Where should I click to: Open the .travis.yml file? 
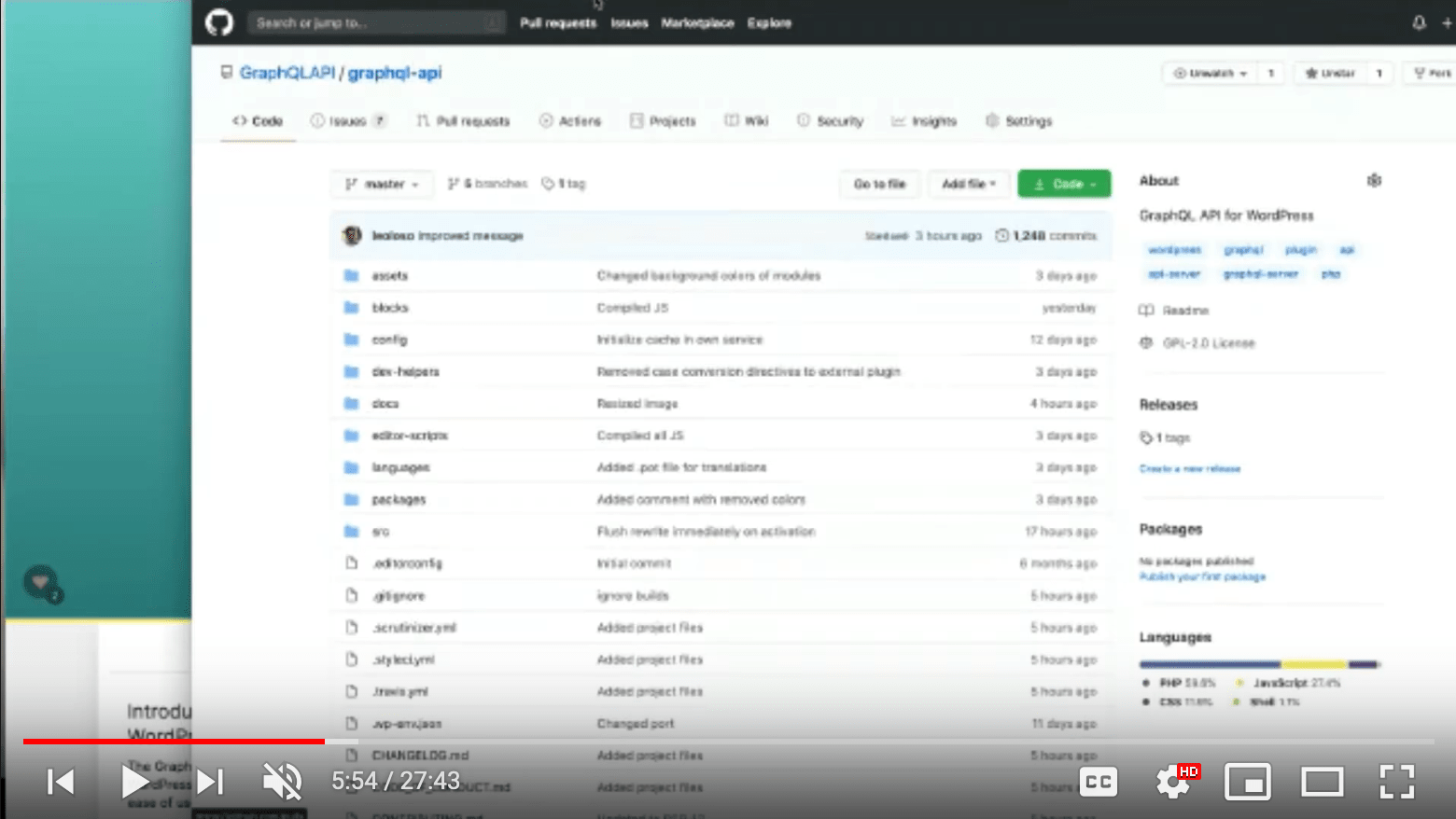[x=399, y=692]
